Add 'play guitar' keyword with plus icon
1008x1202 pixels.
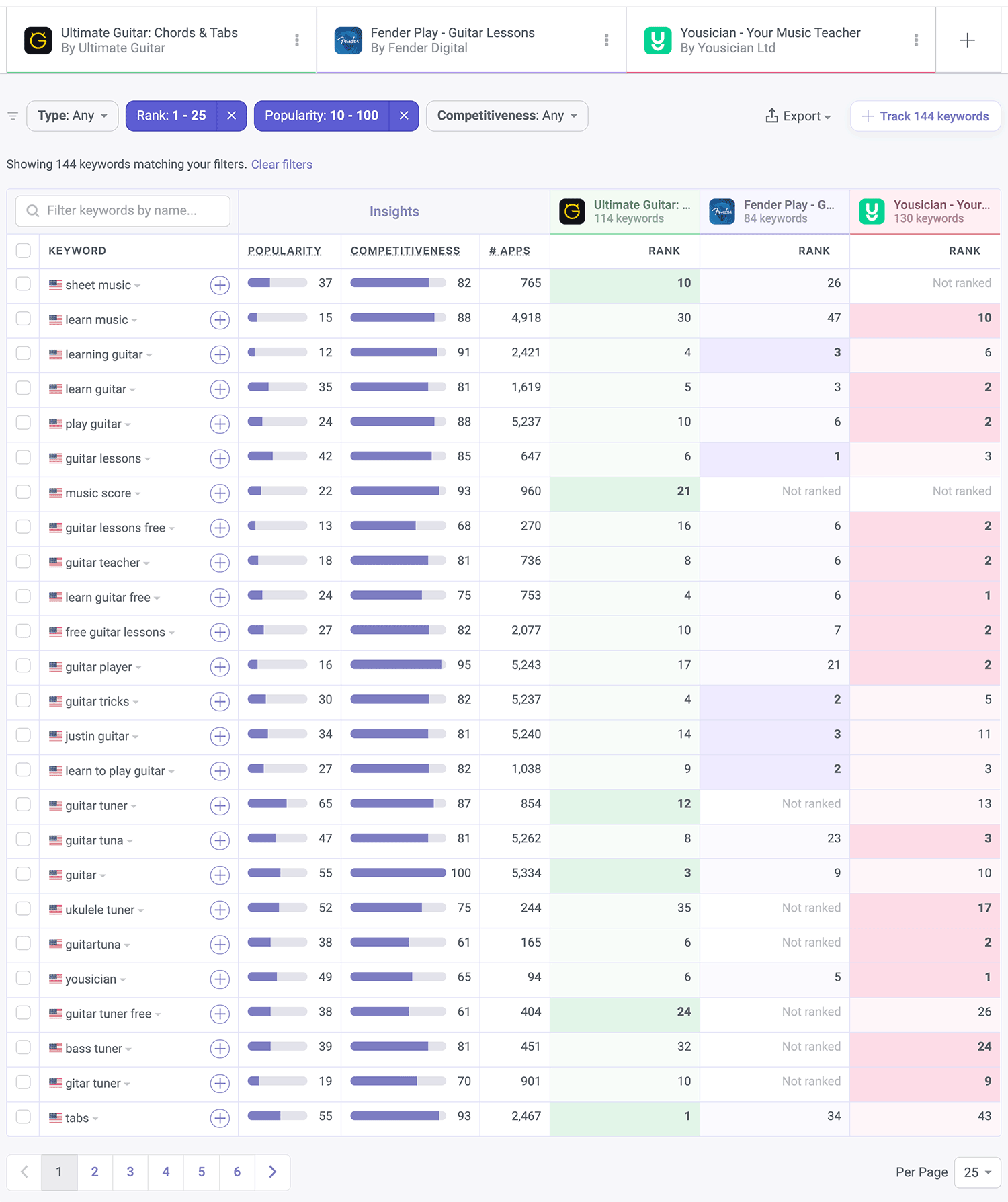point(220,424)
